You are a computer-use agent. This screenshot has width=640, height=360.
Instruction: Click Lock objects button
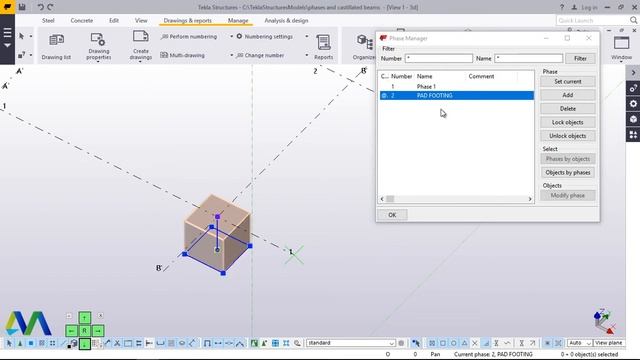click(x=567, y=122)
